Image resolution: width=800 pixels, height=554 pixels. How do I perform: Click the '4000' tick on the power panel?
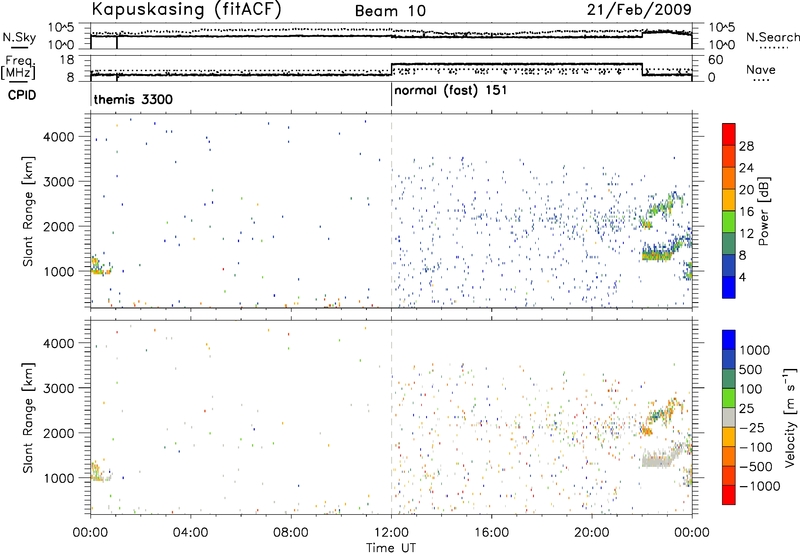point(59,137)
